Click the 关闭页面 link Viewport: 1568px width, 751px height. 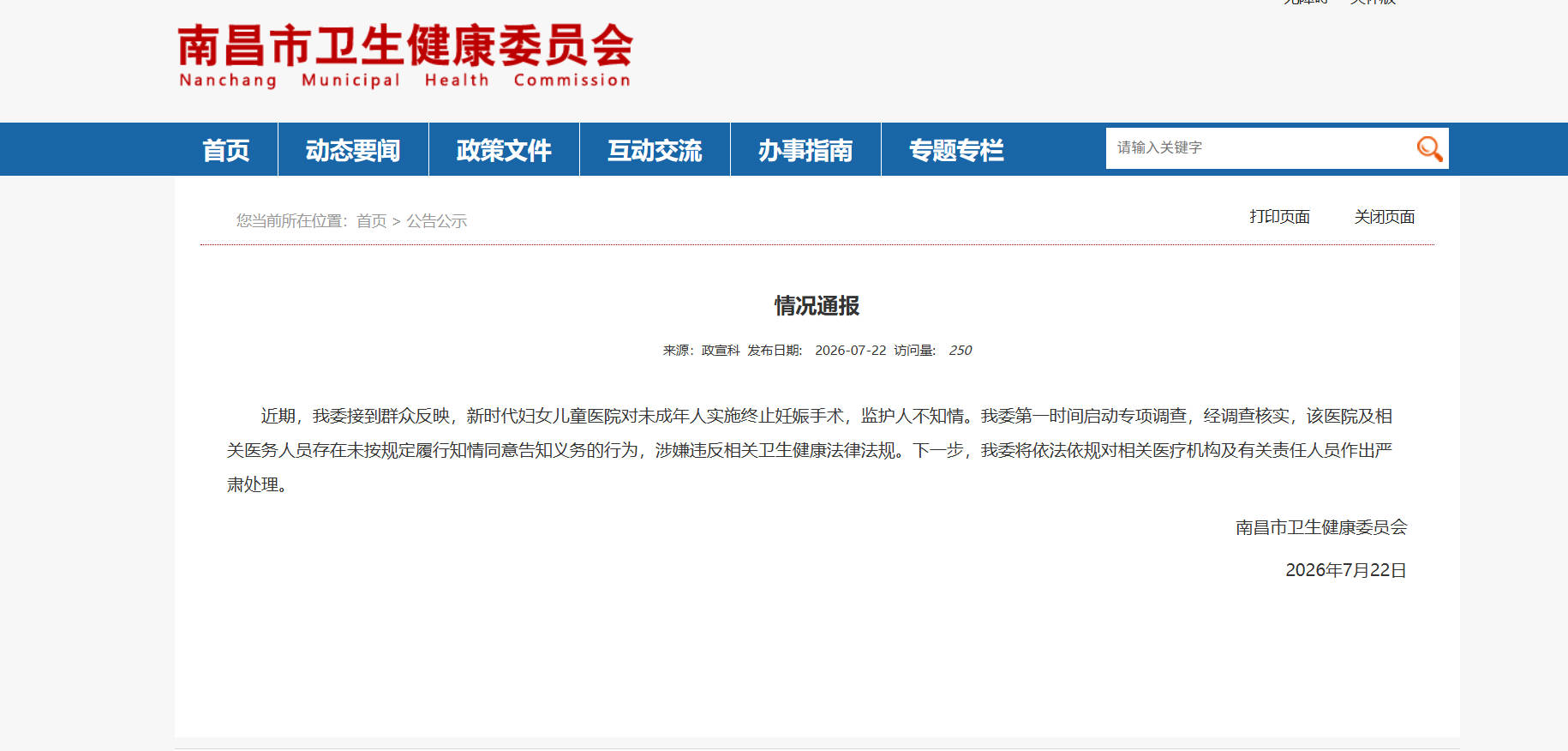[1384, 217]
